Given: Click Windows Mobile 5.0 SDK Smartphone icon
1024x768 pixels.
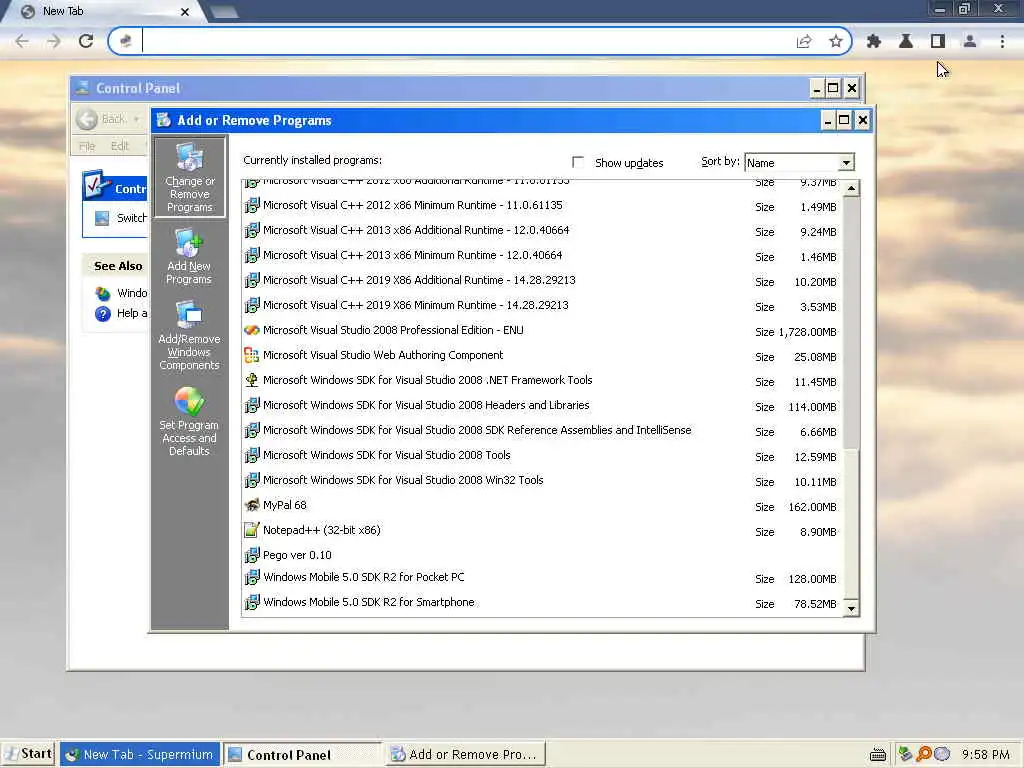Looking at the screenshot, I should point(251,602).
